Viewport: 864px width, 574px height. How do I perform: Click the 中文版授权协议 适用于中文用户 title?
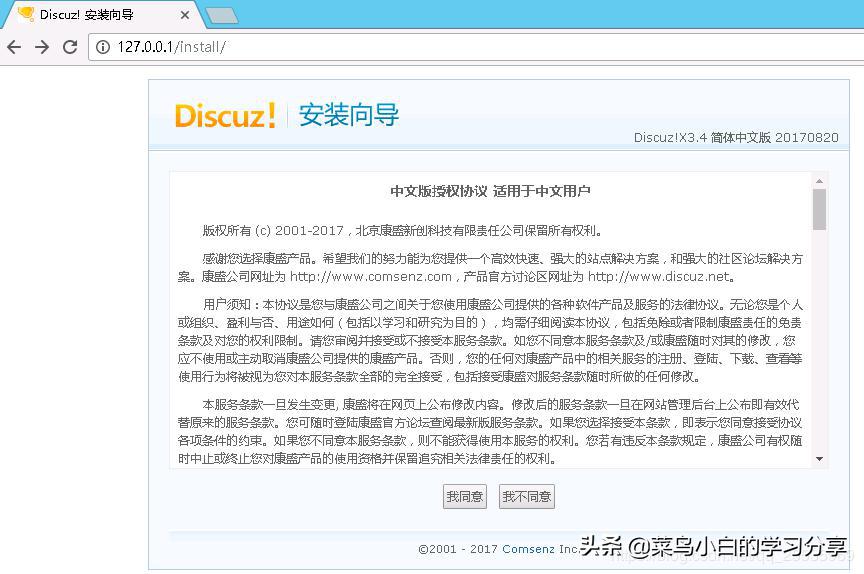click(490, 191)
